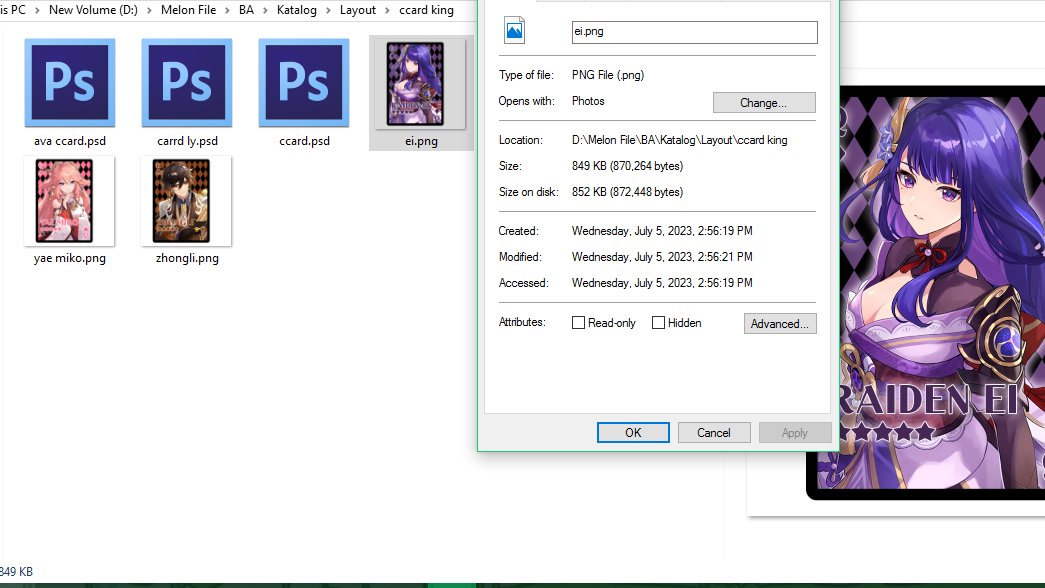Click the ccard king breadcrumb segment
The height and width of the screenshot is (588, 1045).
pos(427,10)
